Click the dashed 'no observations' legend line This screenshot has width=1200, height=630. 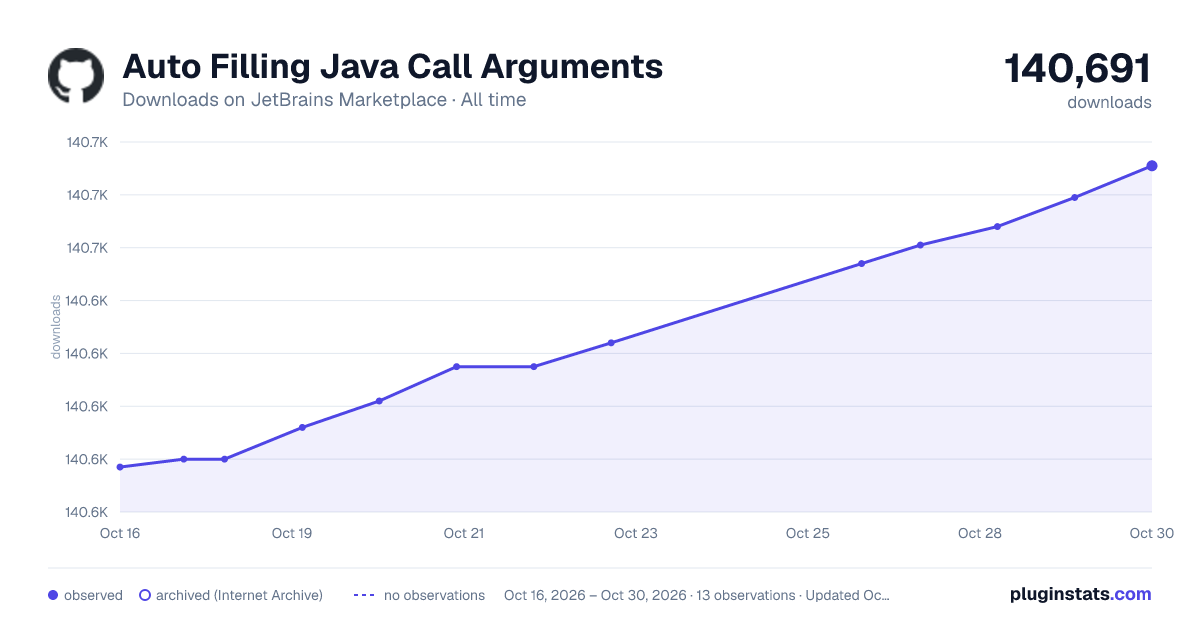point(364,595)
